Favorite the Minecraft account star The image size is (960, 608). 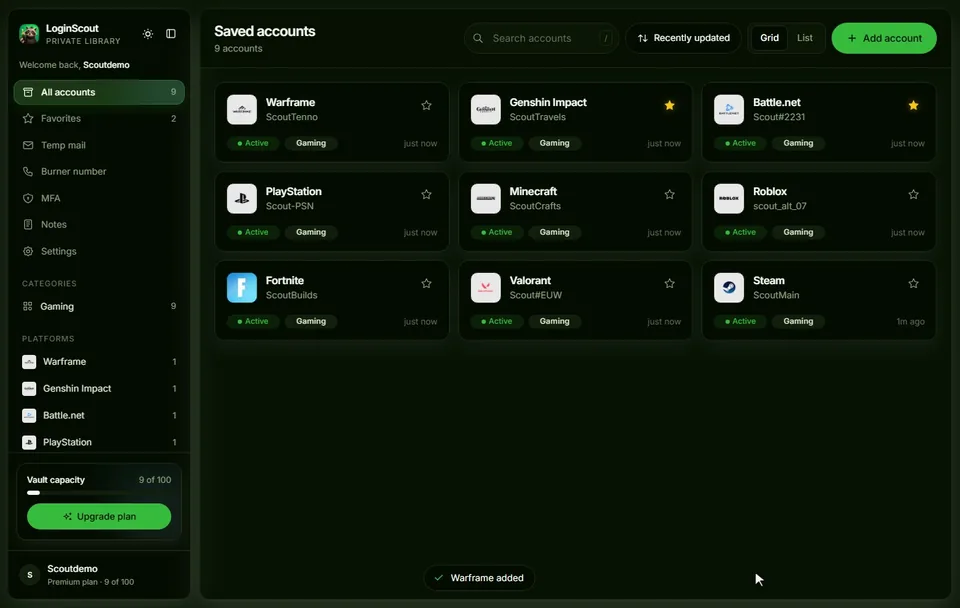pos(670,195)
